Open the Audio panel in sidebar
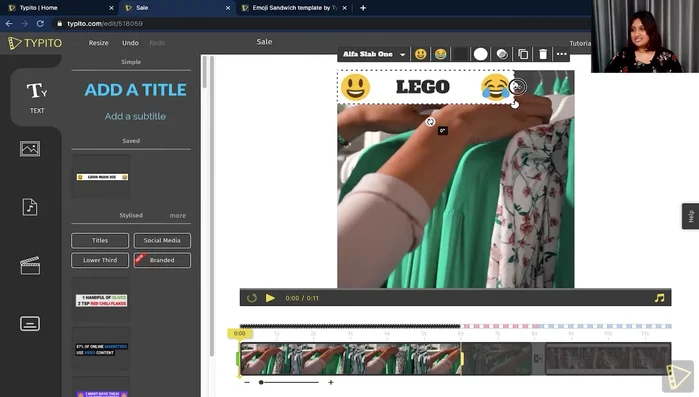The height and width of the screenshot is (397, 699). pyautogui.click(x=30, y=207)
